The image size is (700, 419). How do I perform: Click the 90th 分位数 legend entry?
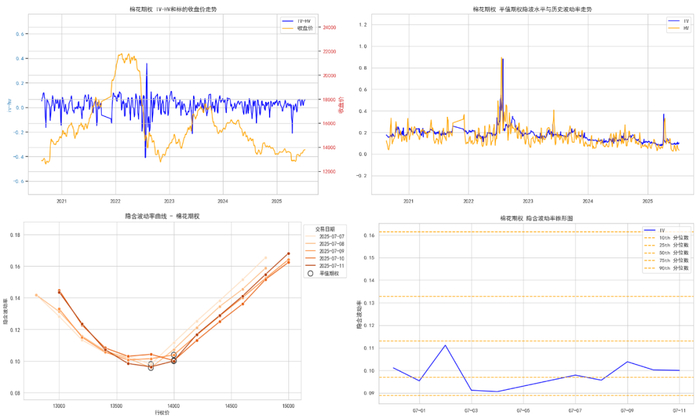(x=666, y=268)
